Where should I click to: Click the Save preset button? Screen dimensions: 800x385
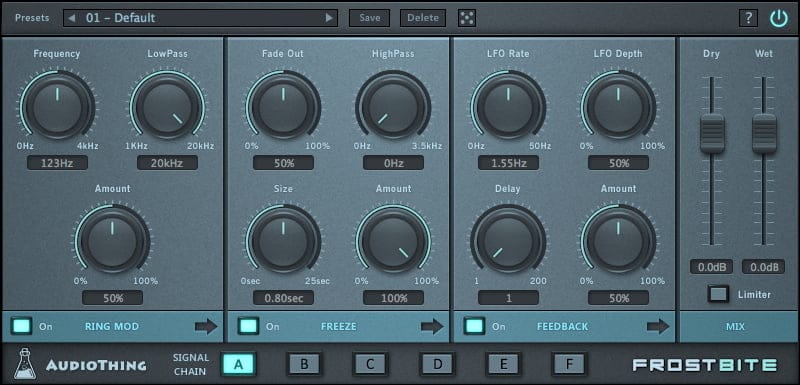click(x=369, y=18)
